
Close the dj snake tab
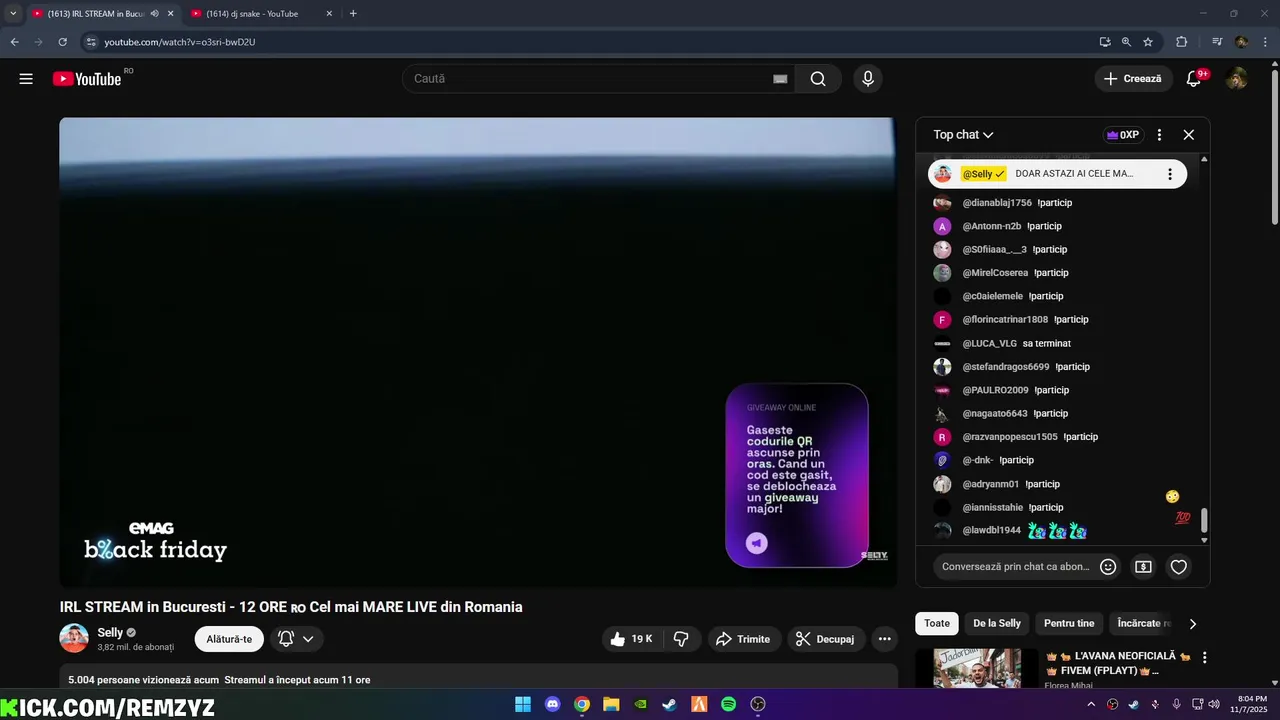328,14
